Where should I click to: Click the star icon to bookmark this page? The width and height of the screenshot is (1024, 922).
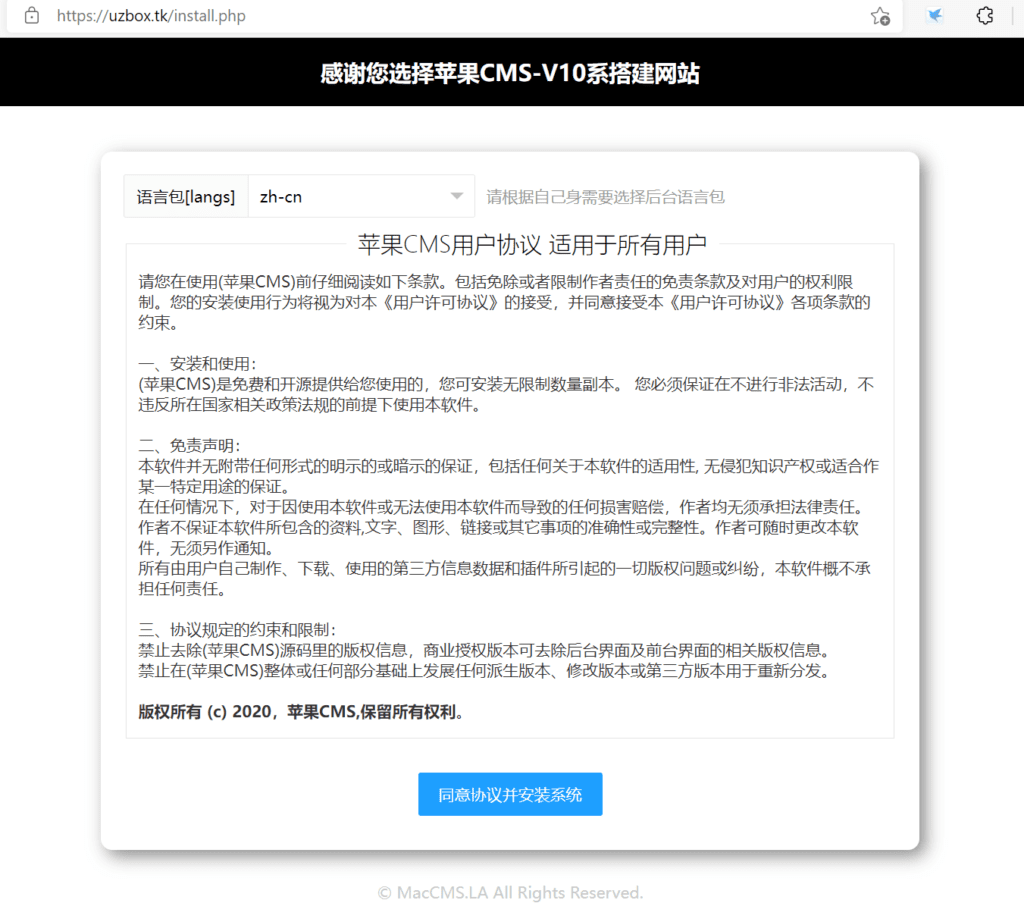879,17
